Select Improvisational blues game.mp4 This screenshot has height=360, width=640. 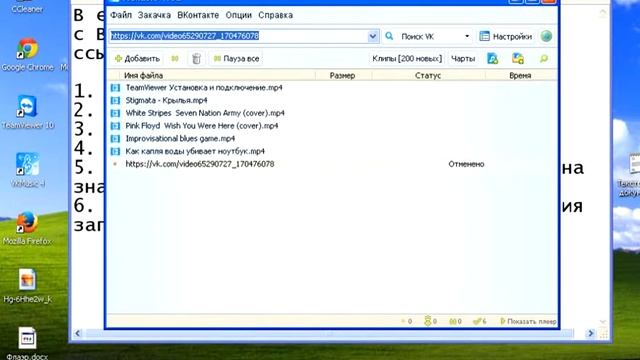[x=180, y=138]
